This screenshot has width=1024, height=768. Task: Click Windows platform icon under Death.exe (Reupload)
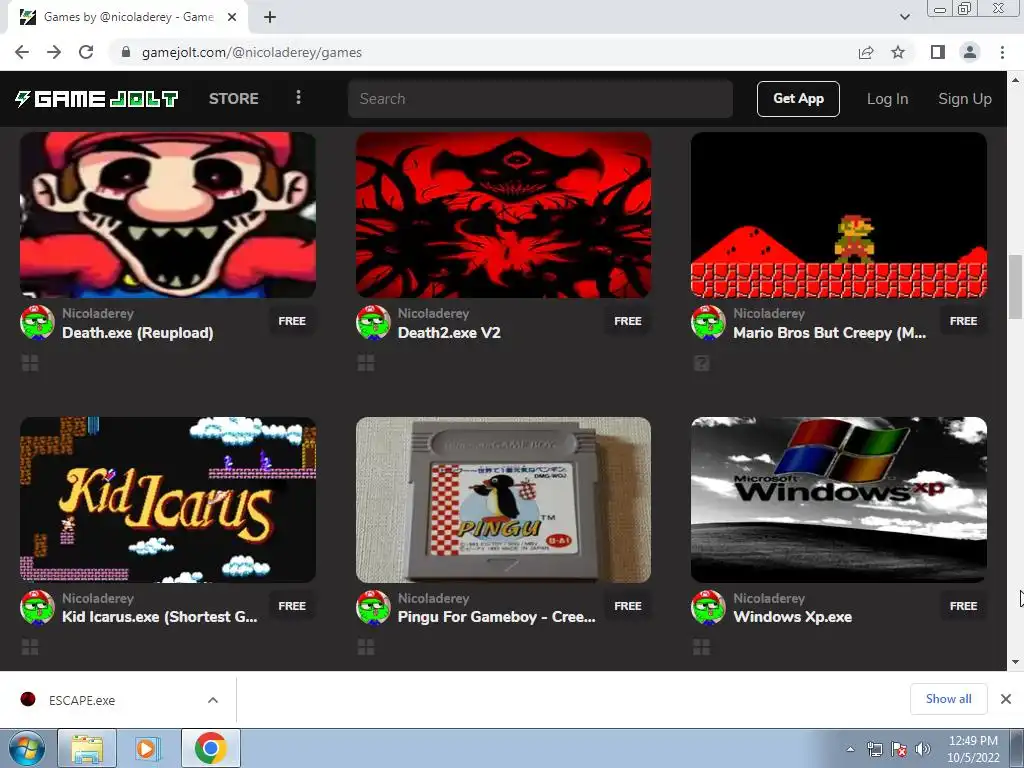(30, 363)
